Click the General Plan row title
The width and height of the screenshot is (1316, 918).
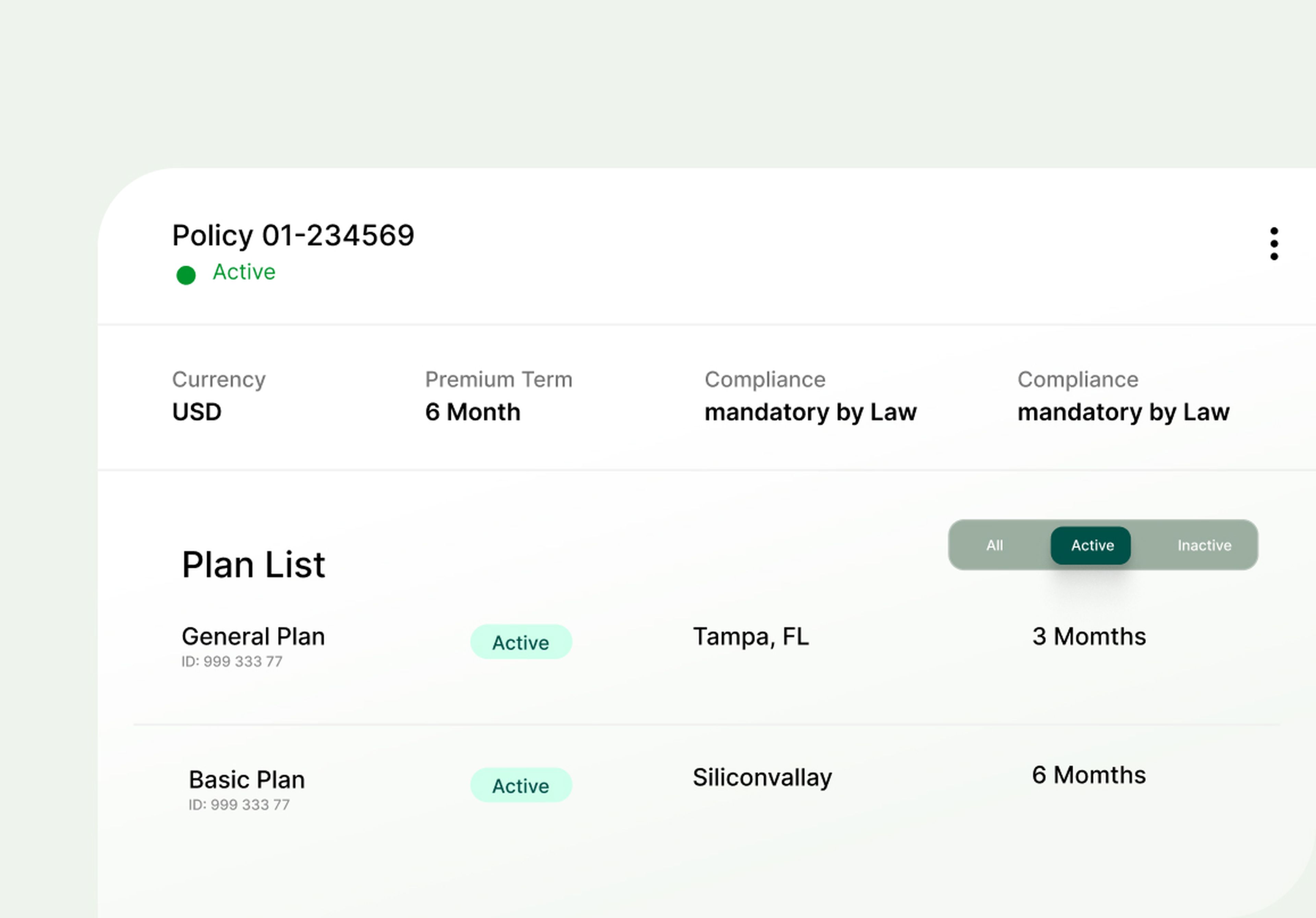(253, 636)
